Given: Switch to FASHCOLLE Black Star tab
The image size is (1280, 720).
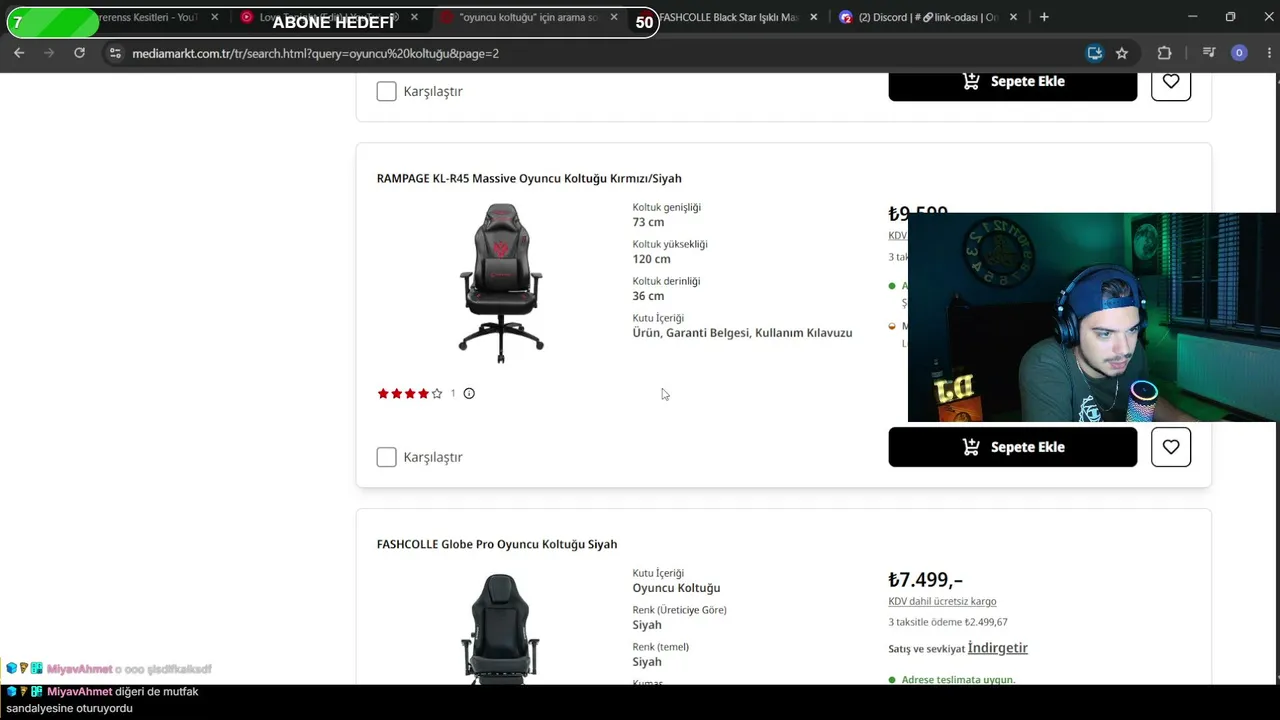Looking at the screenshot, I should click(731, 17).
